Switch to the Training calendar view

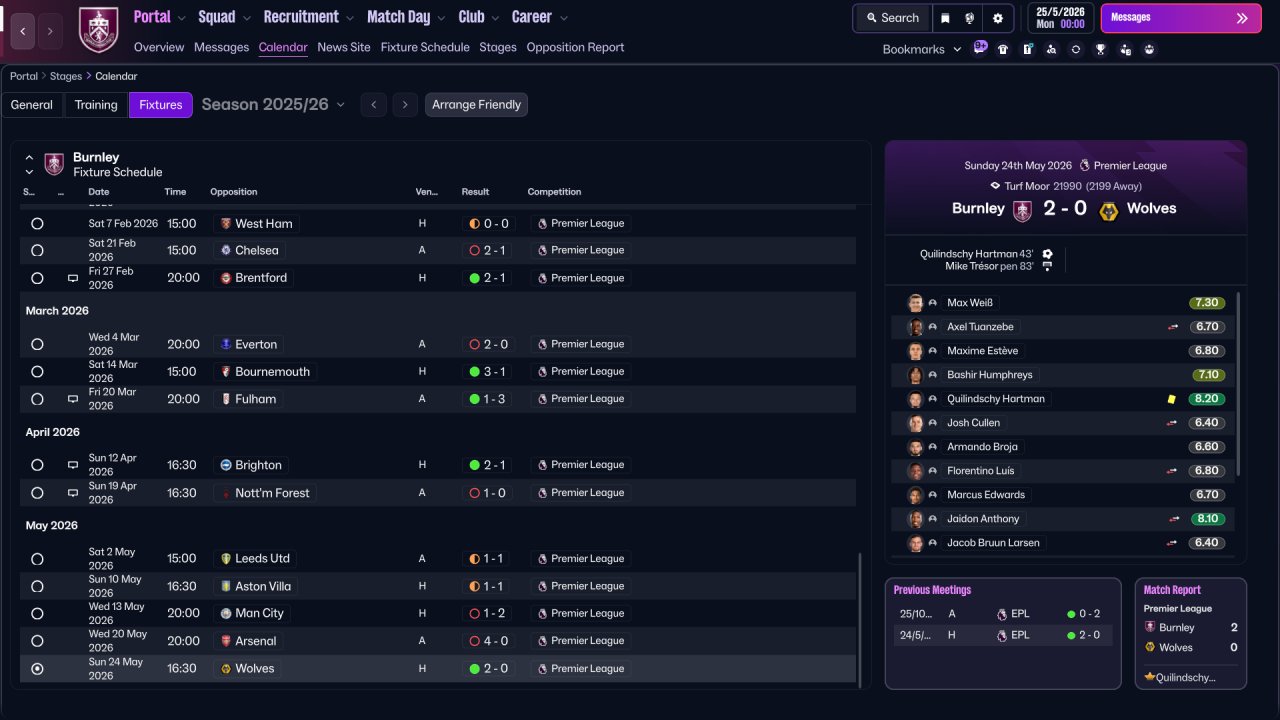[x=96, y=105]
